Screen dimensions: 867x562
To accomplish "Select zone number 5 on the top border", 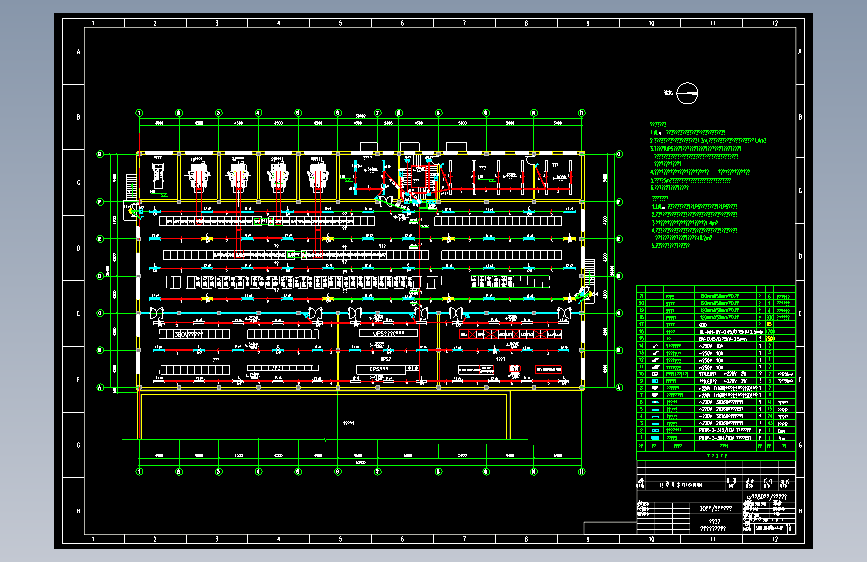I will [x=341, y=23].
